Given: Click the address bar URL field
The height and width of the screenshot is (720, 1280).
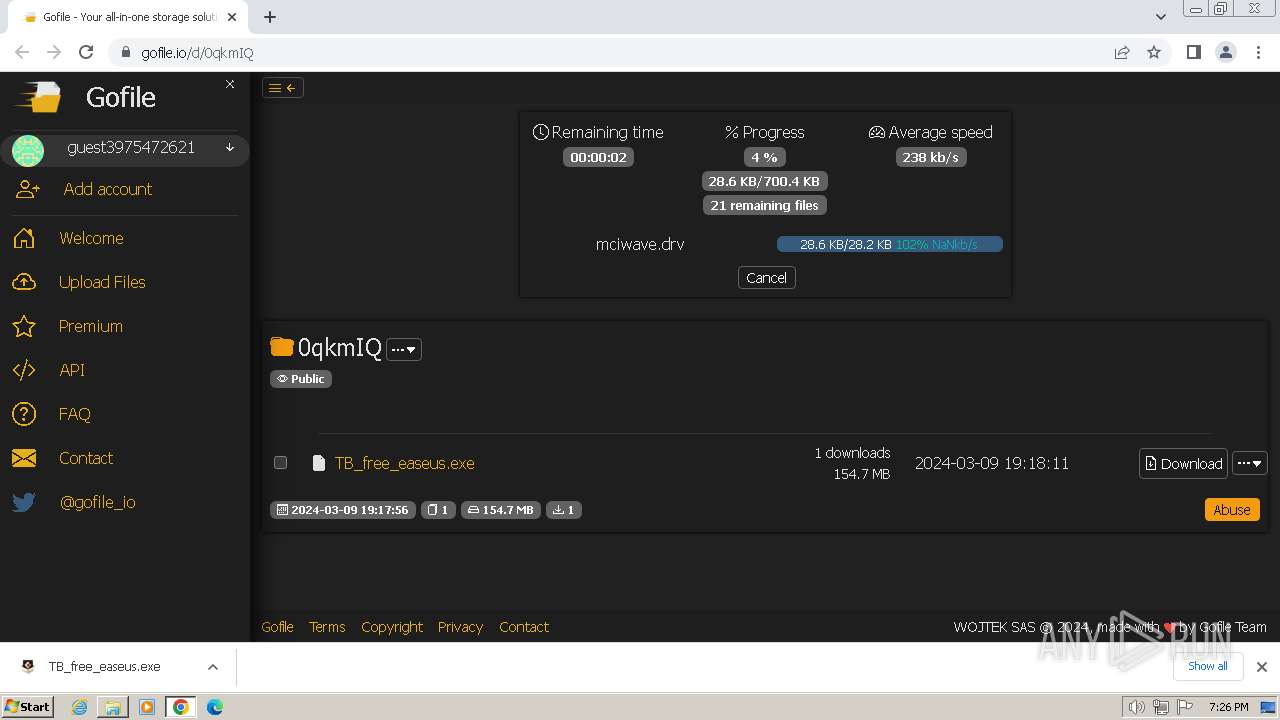Looking at the screenshot, I should point(610,53).
